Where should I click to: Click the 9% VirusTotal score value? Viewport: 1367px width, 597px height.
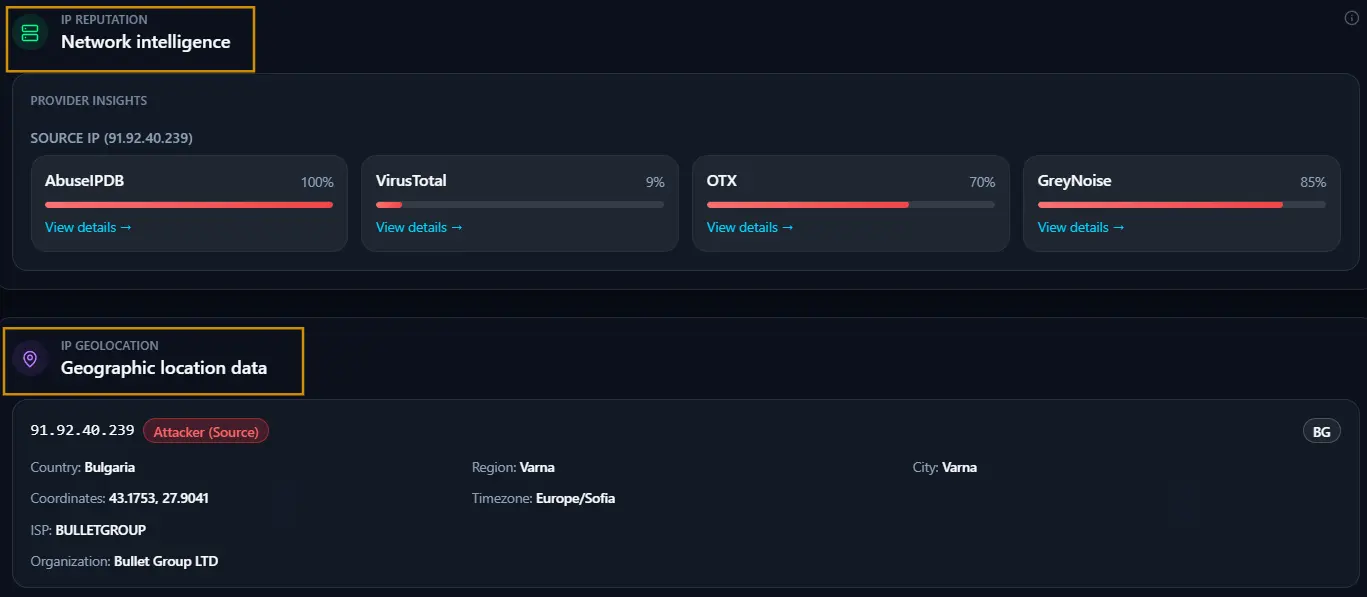coord(655,183)
